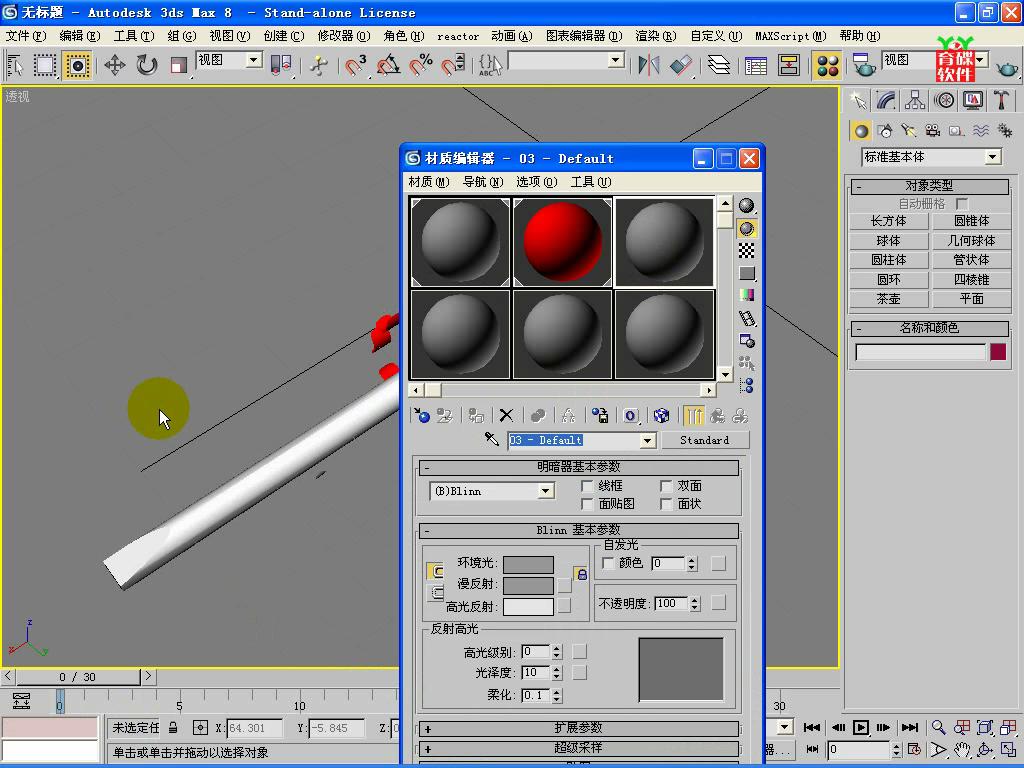Enable the 面贴图 face map checkbox
Image resolution: width=1024 pixels, height=768 pixels.
tap(586, 504)
